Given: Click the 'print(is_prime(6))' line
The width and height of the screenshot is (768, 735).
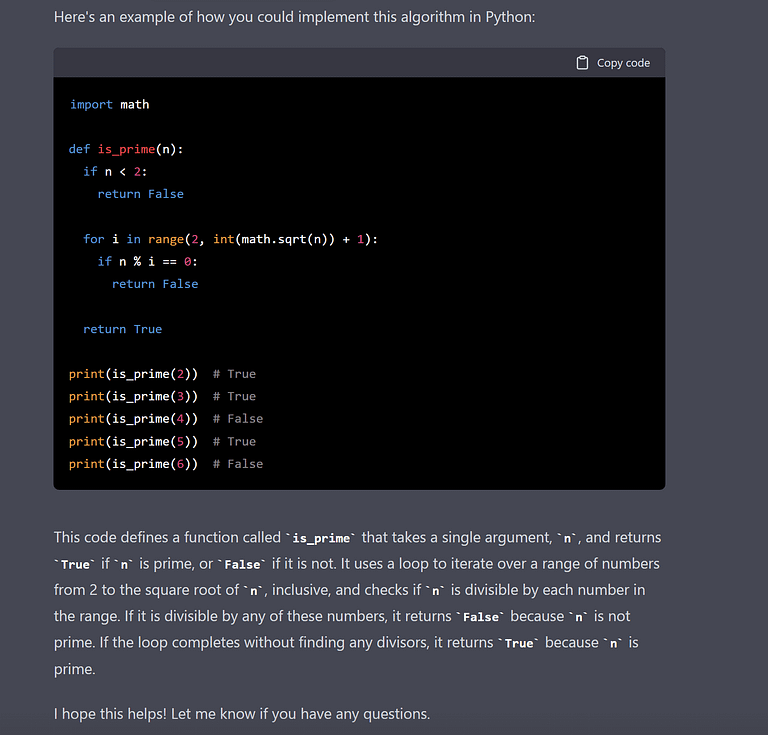Looking at the screenshot, I should pyautogui.click(x=166, y=464).
